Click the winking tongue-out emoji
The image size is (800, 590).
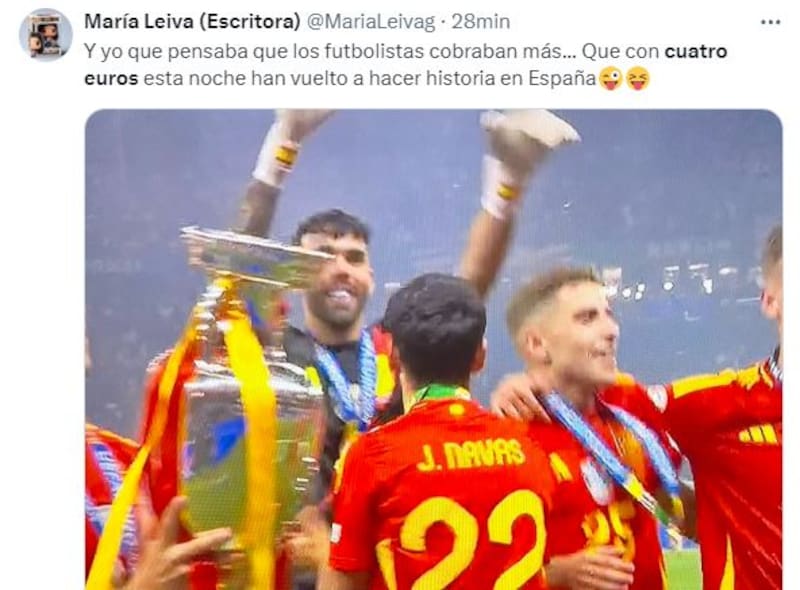(611, 79)
